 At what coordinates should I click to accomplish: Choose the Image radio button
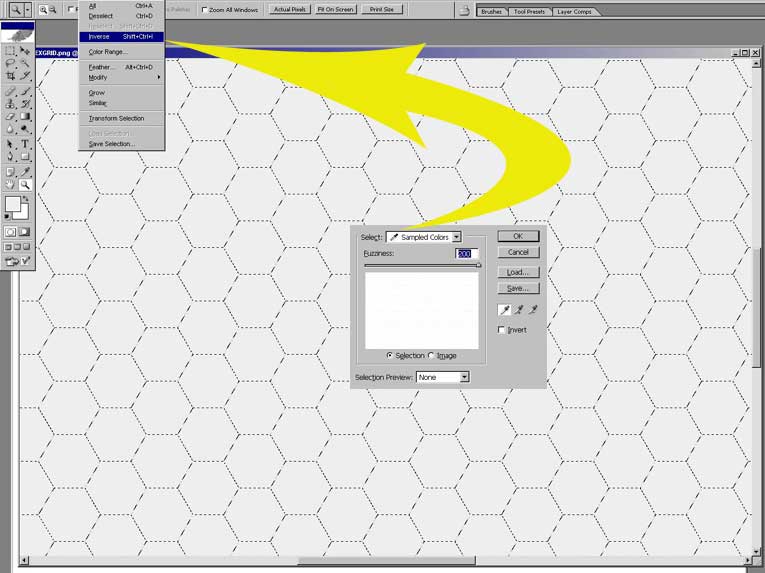point(431,355)
